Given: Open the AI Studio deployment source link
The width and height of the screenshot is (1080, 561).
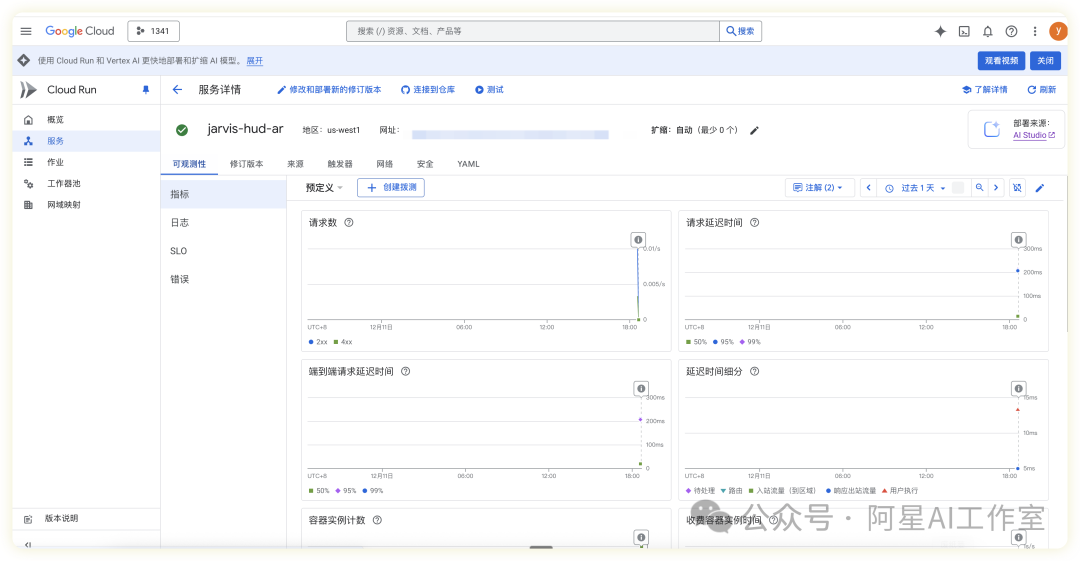Looking at the screenshot, I should tap(1033, 135).
